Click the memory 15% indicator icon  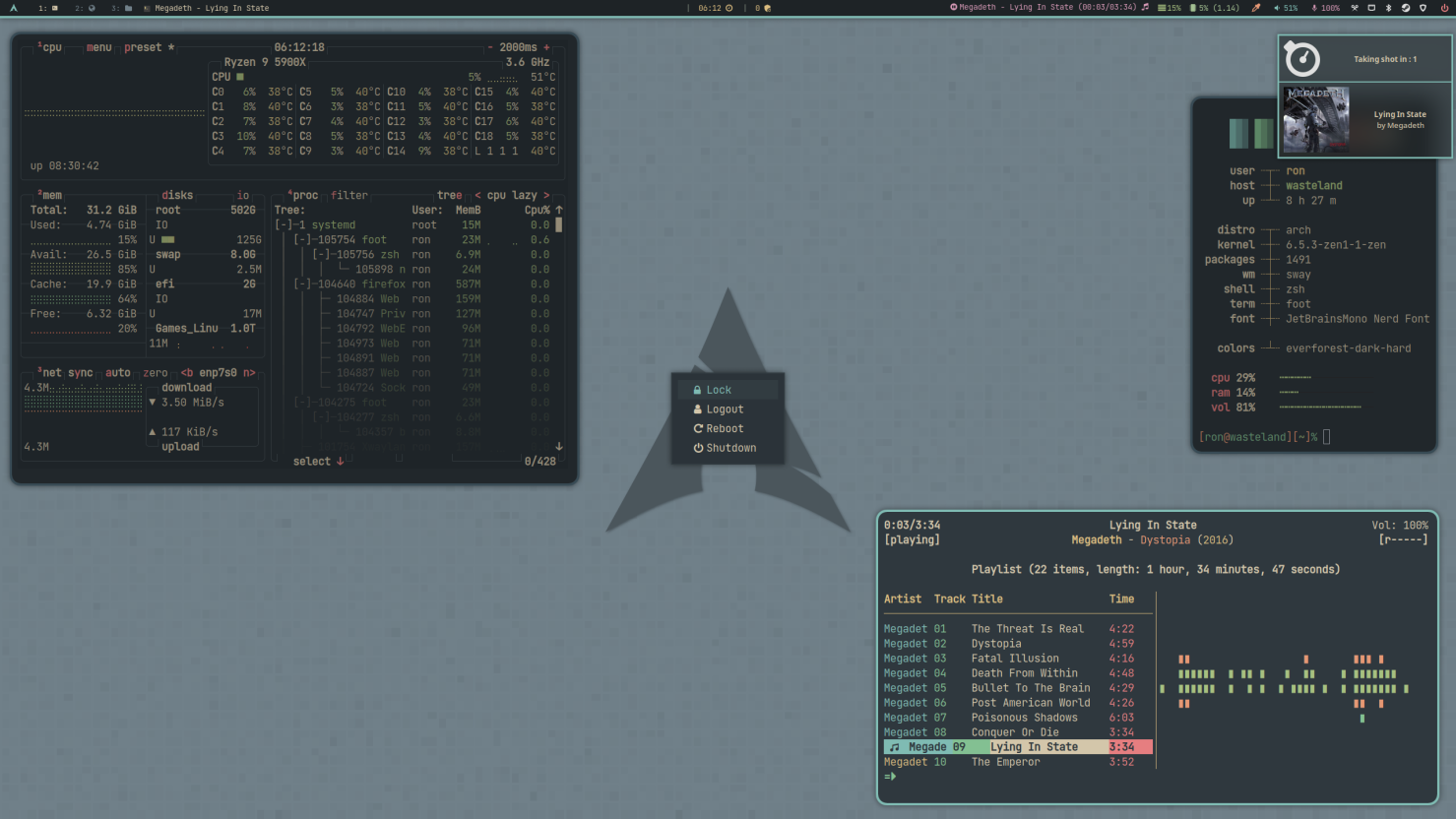[x=1162, y=8]
